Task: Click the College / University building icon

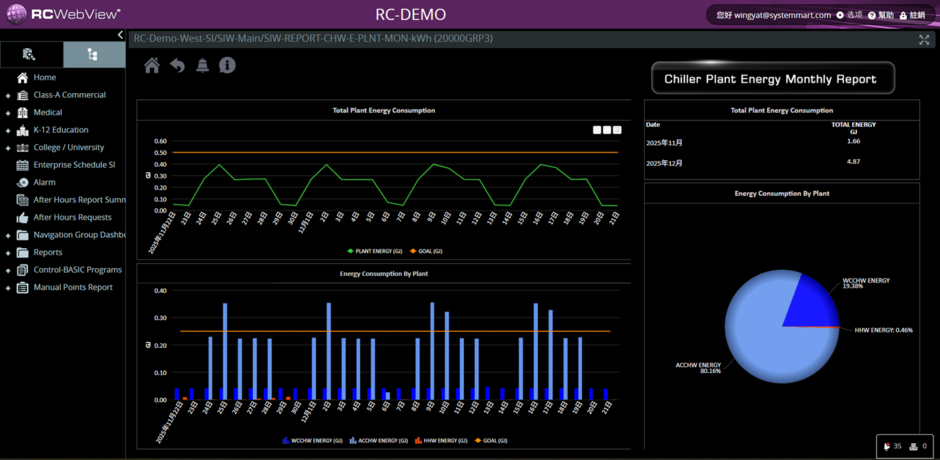Action: (x=23, y=147)
